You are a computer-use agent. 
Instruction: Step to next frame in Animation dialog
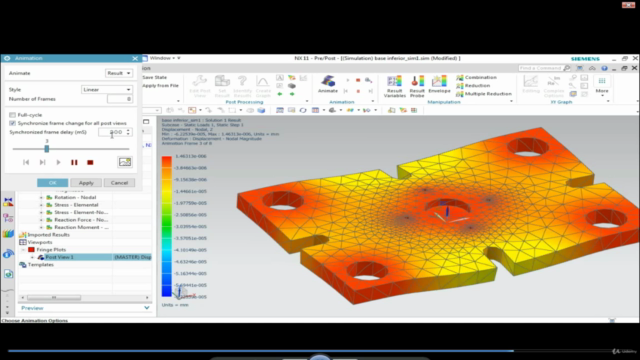coord(42,162)
